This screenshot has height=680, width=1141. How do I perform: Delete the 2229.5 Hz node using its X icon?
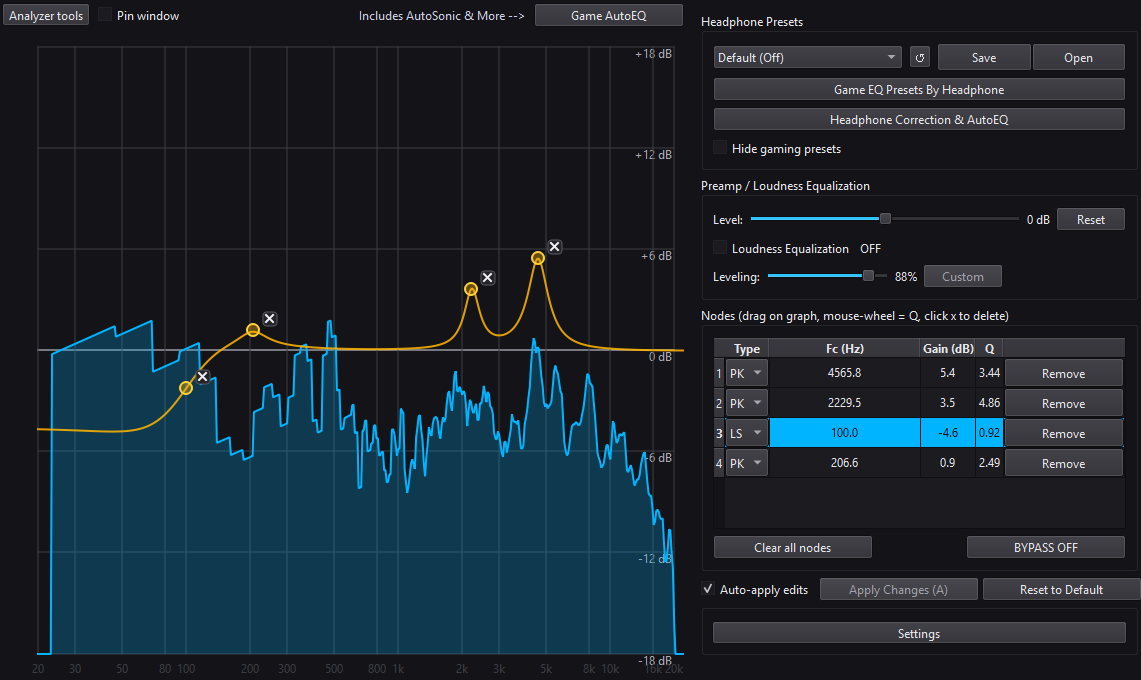[x=488, y=277]
